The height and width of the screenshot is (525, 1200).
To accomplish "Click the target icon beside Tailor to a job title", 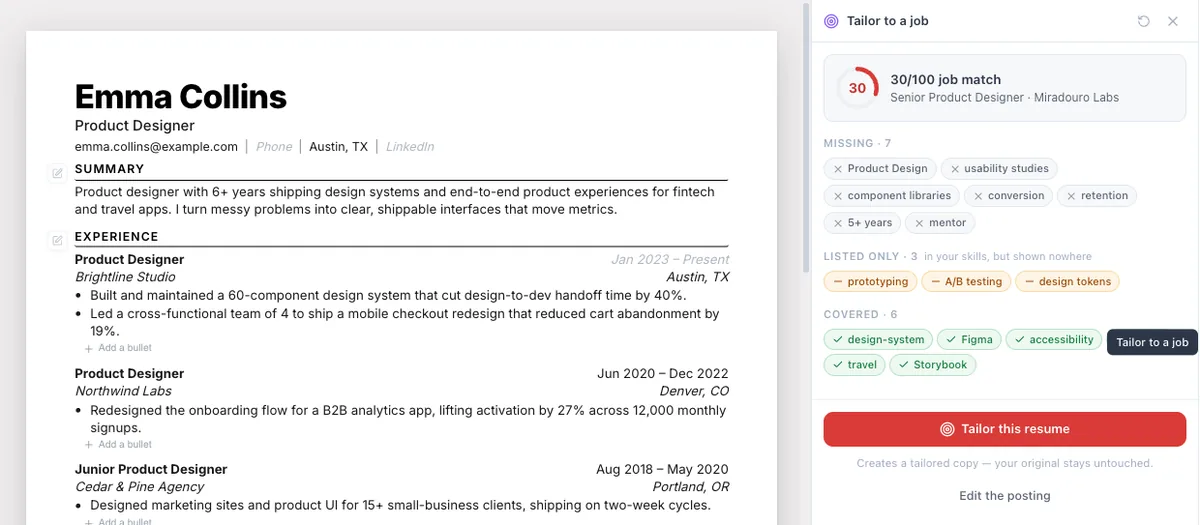I will 831,21.
